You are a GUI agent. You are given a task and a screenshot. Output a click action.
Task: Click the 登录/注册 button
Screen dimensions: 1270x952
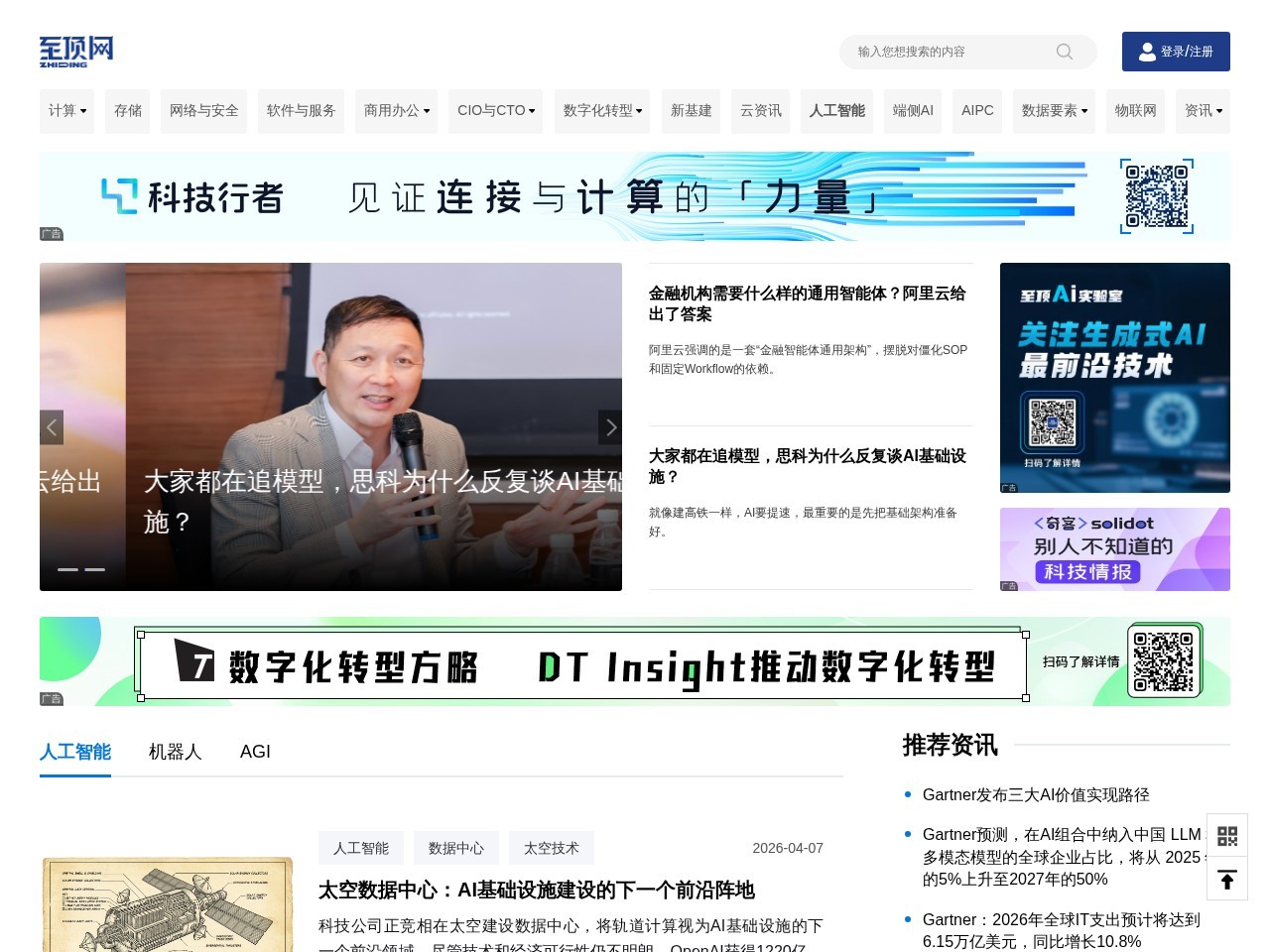coord(1176,52)
